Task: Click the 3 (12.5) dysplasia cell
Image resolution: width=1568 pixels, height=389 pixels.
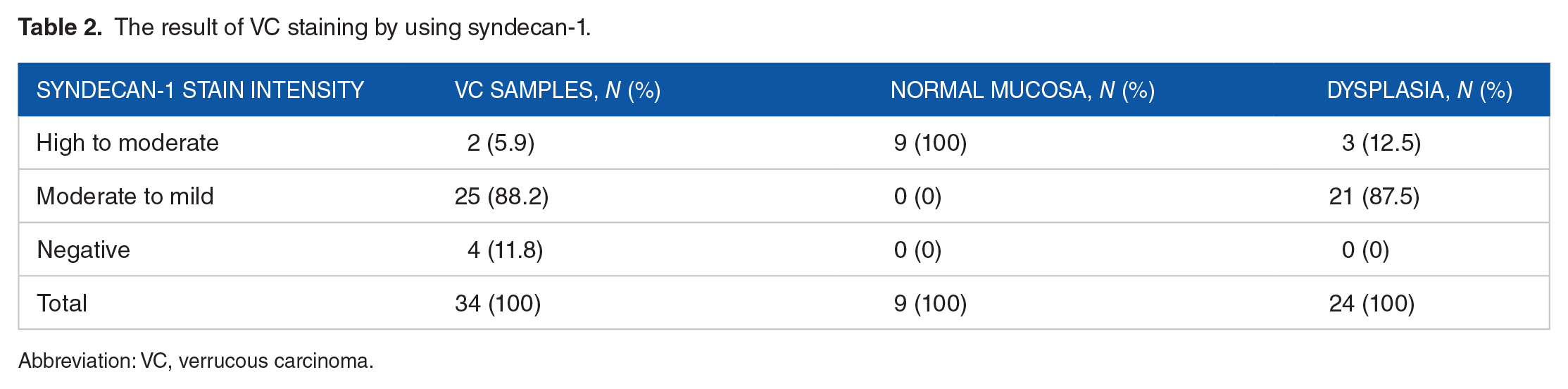Action: point(1381,143)
